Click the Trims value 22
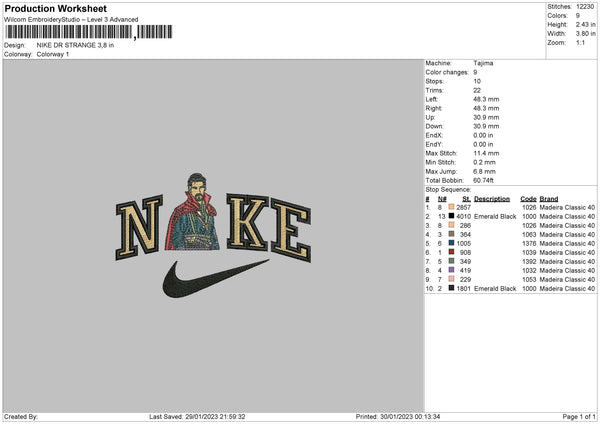 pos(477,90)
